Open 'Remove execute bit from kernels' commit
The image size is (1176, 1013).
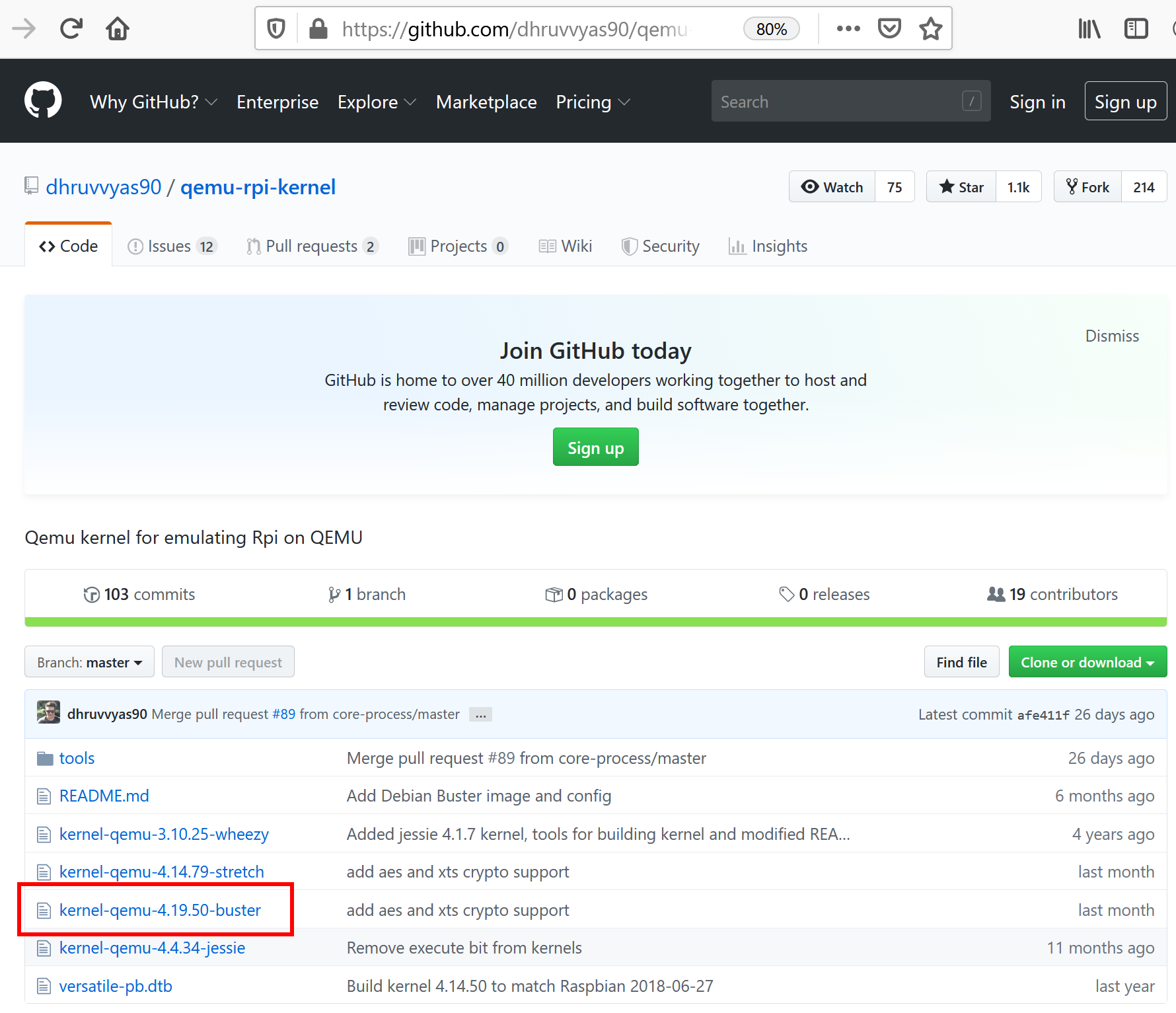coord(464,948)
